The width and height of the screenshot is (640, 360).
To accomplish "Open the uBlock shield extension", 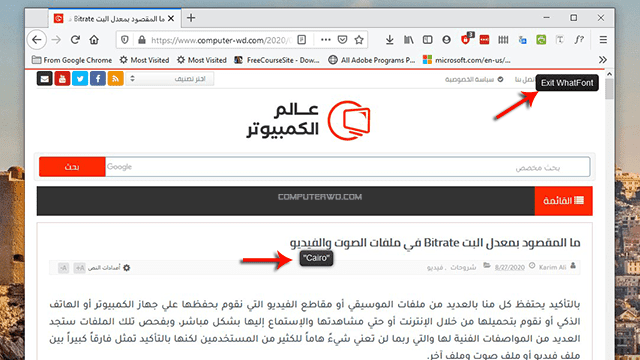I will 466,39.
